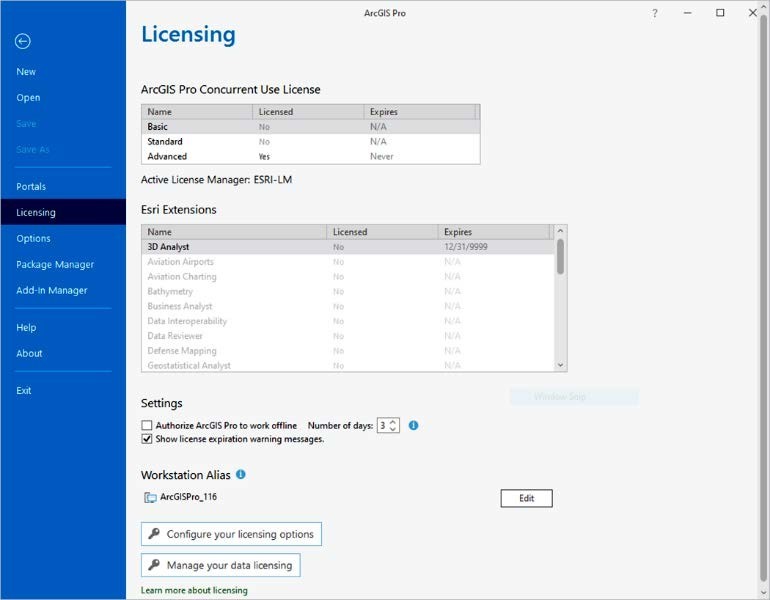This screenshot has width=770, height=600.
Task: Increase number of days with up arrow
Action: point(393,422)
